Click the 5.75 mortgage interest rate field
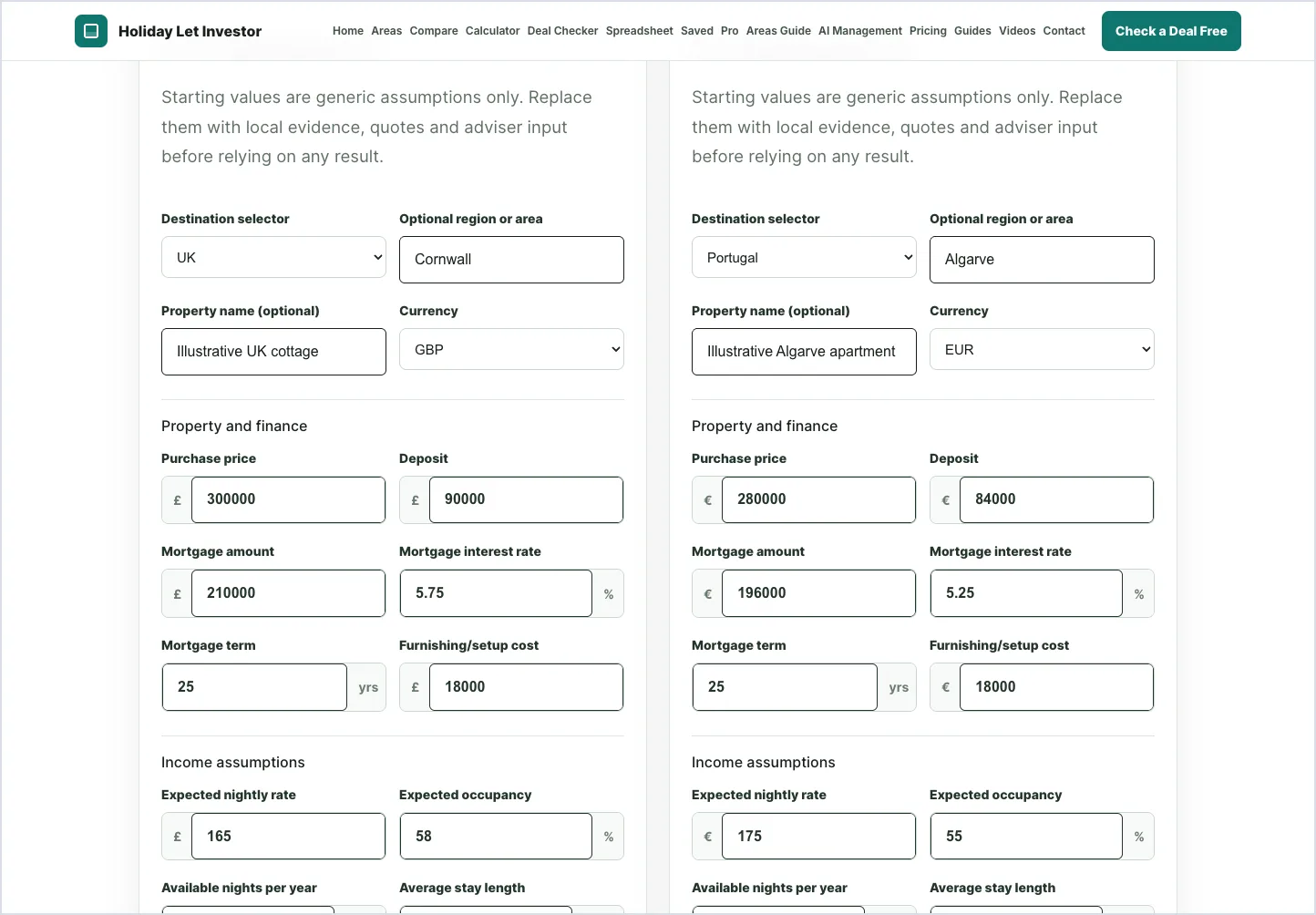1316x915 pixels. pos(496,593)
